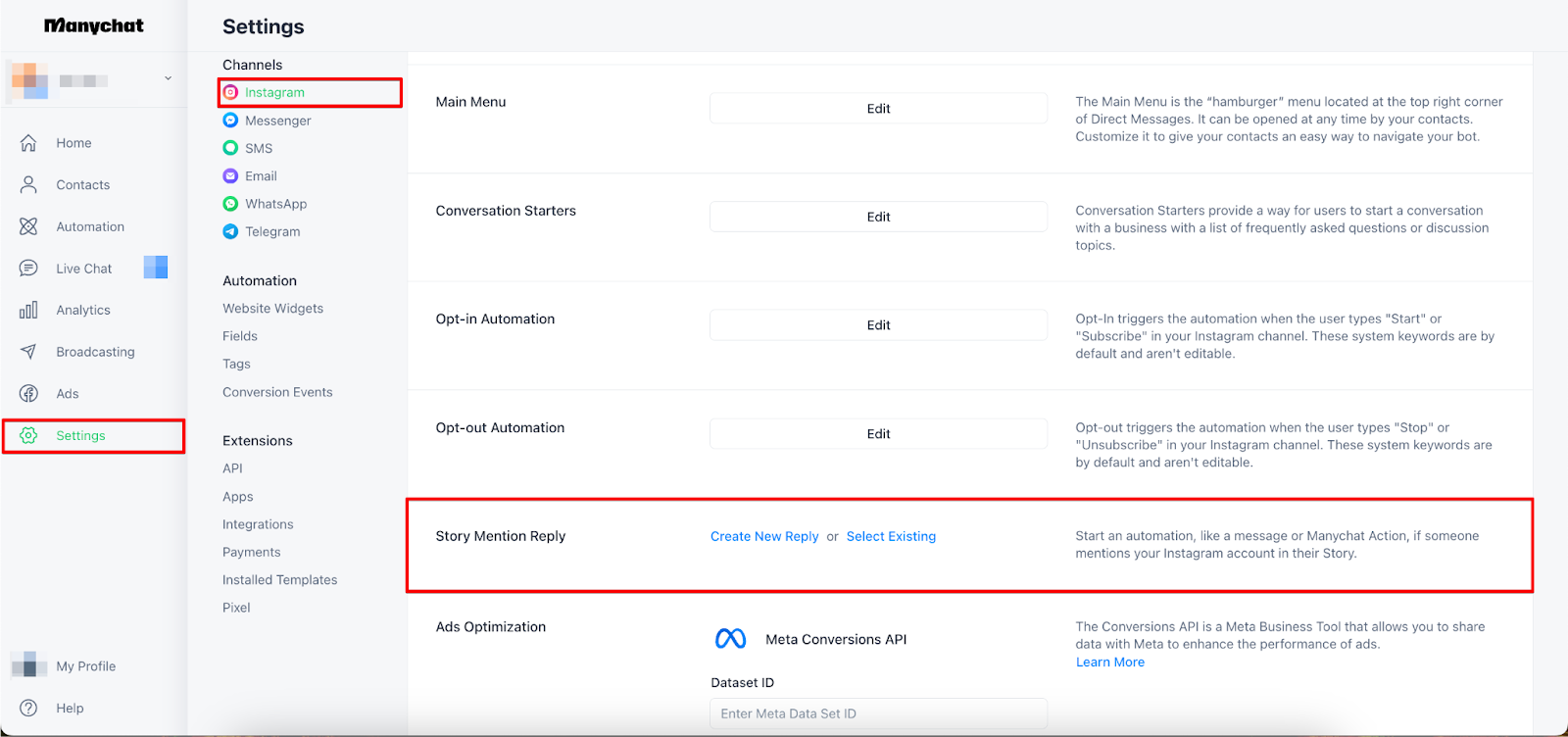Click the Contacts person icon
1568x737 pixels.
pyautogui.click(x=28, y=184)
